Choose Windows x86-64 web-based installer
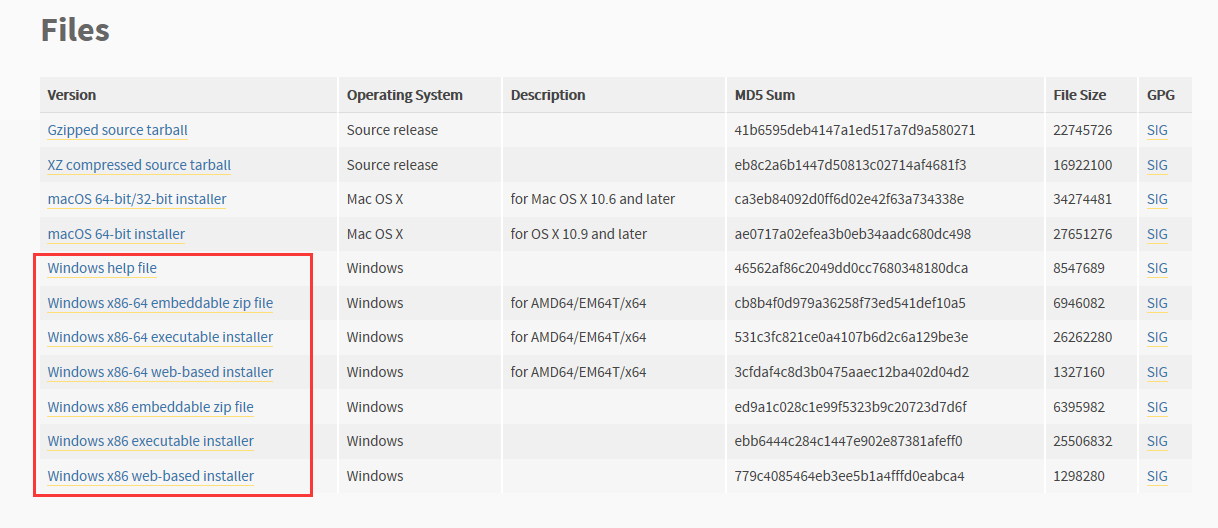Viewport: 1218px width, 528px height. point(160,372)
